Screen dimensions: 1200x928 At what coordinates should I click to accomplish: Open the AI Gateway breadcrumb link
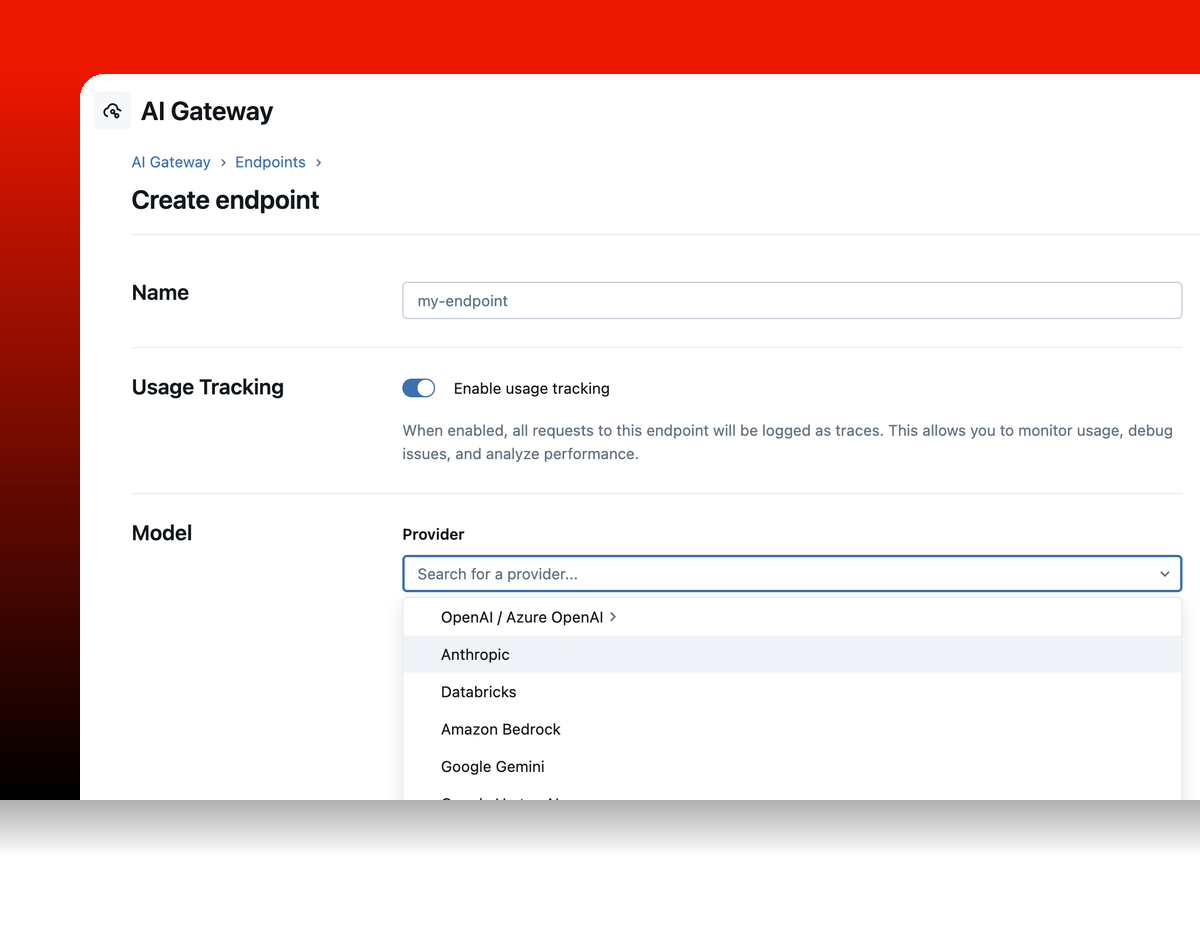tap(171, 162)
